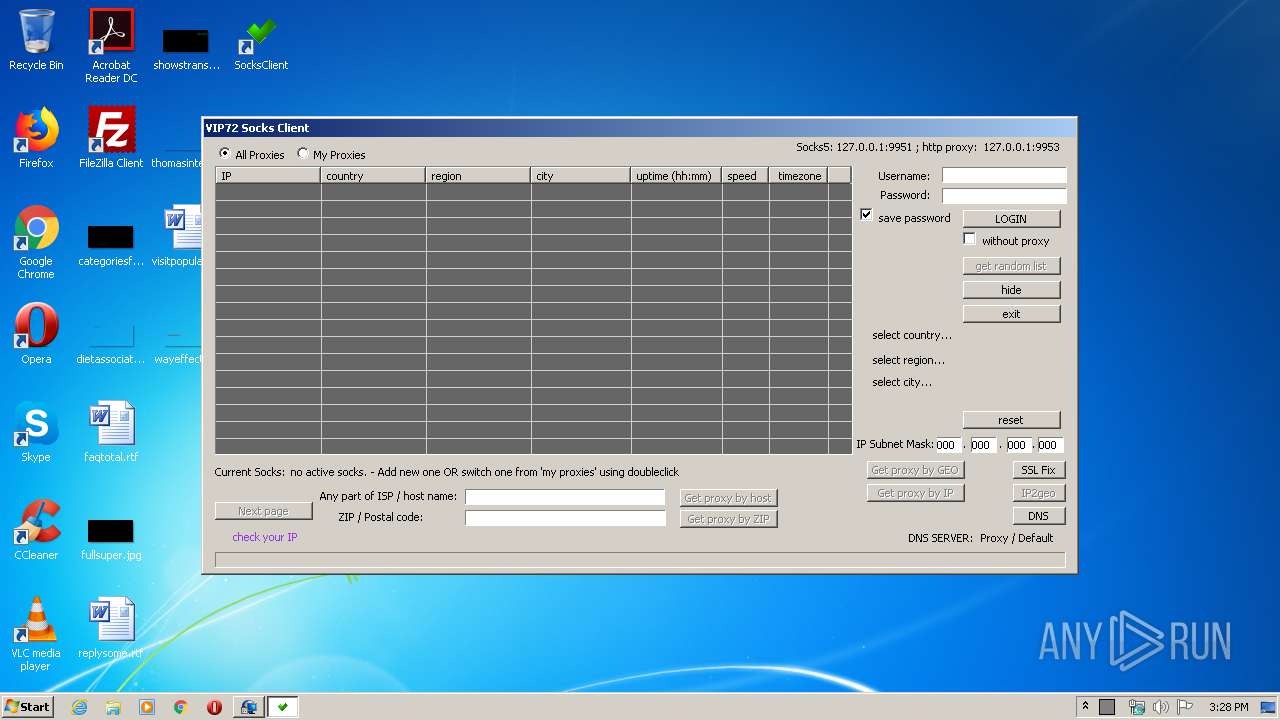Sort proxies by the timezone column header
The image size is (1280, 720).
click(798, 176)
